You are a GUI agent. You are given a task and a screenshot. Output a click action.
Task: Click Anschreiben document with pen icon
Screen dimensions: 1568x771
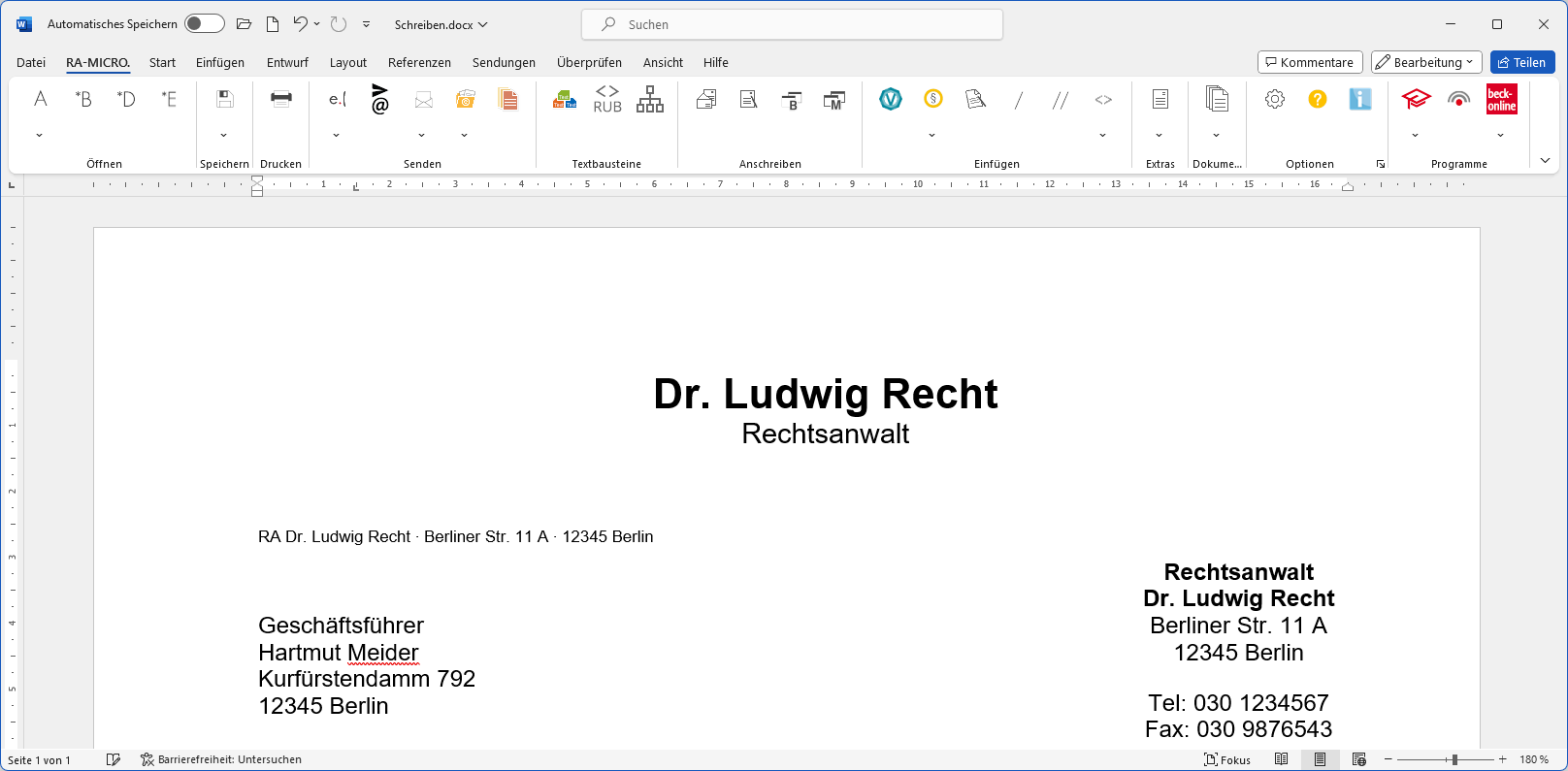tap(749, 99)
